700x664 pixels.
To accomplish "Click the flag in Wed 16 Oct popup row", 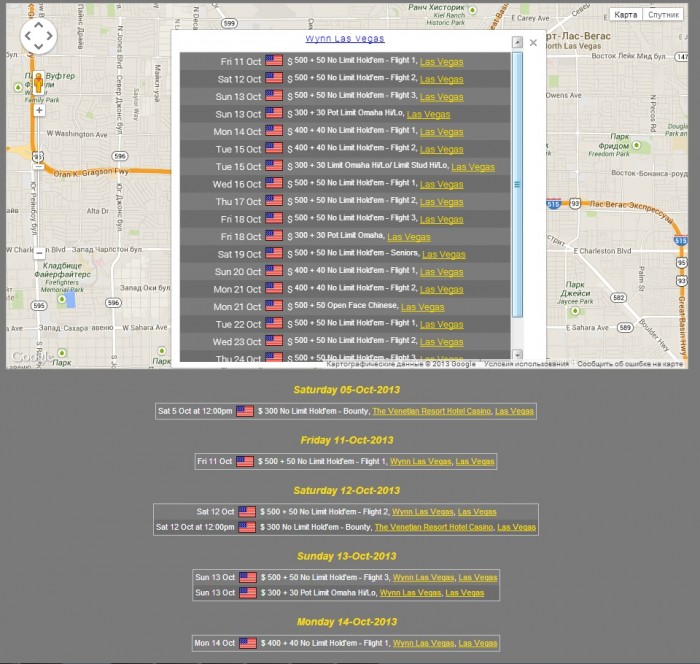I will coord(274,183).
